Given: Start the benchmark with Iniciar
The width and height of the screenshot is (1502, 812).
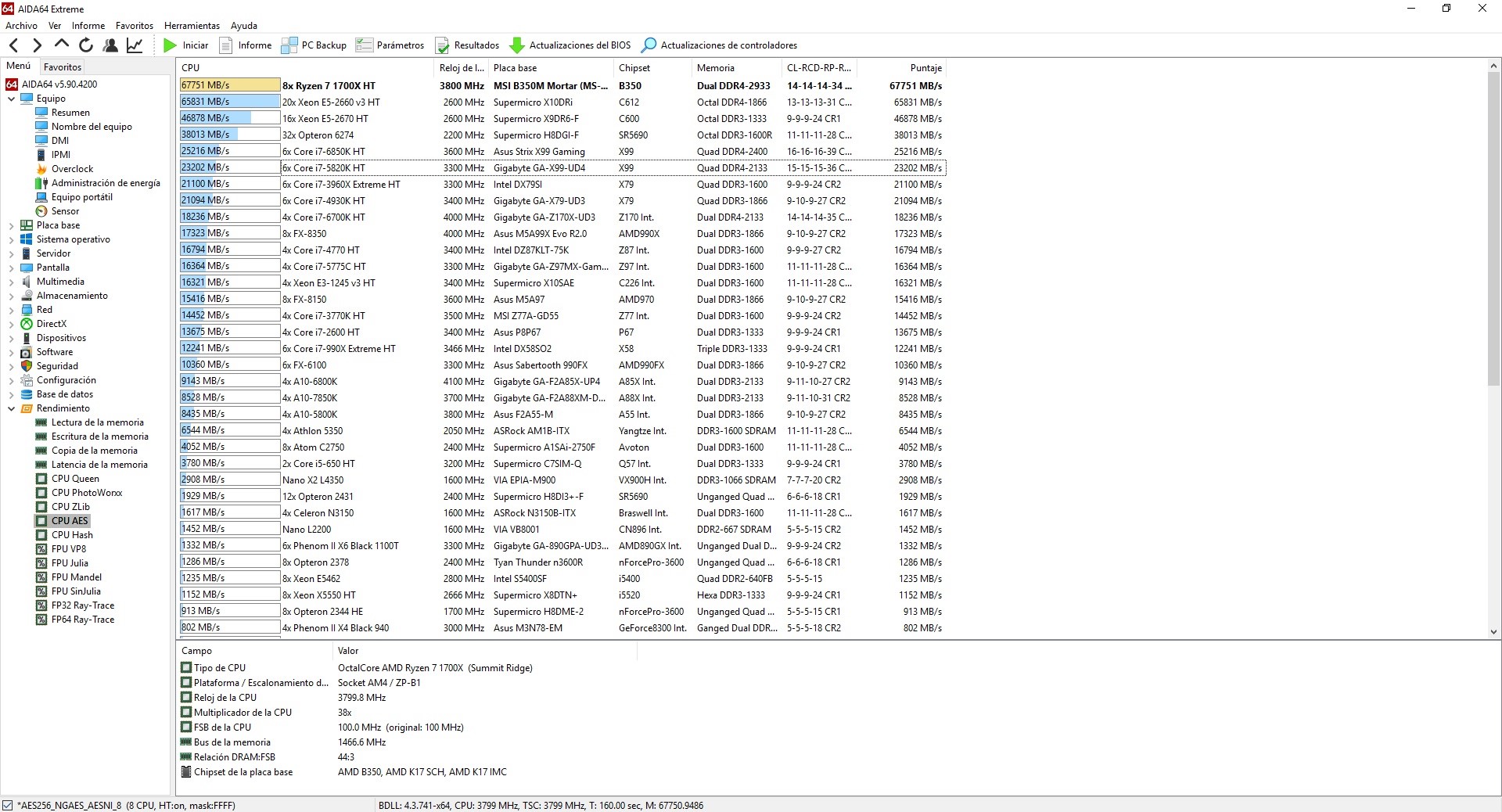Looking at the screenshot, I should (x=185, y=45).
